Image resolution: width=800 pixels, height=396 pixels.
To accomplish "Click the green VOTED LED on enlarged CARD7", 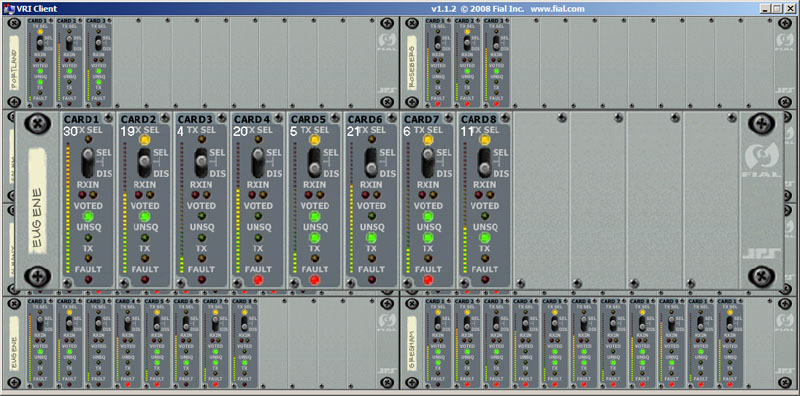I will tap(428, 216).
